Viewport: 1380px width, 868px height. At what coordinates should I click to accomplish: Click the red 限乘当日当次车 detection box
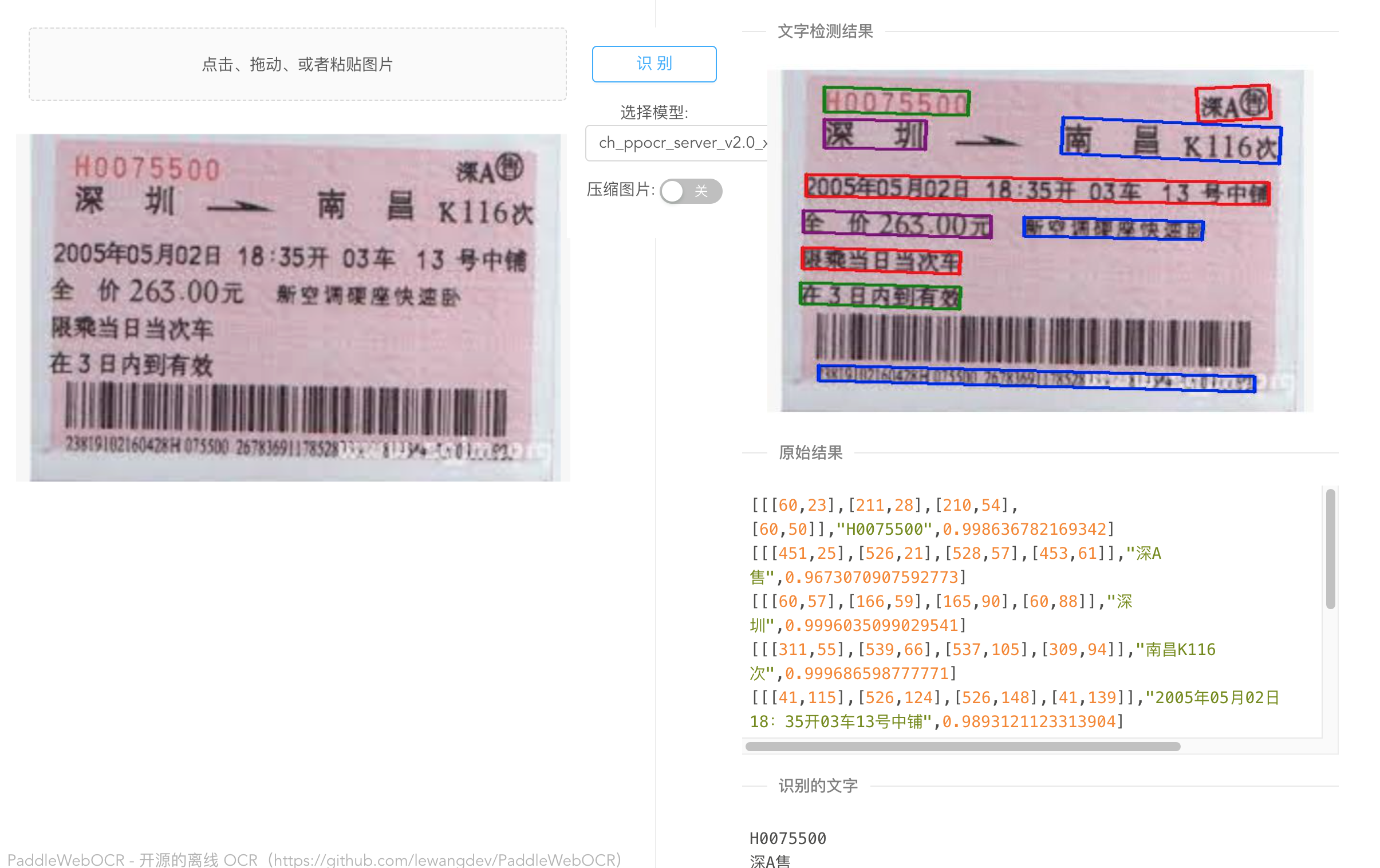(x=881, y=261)
